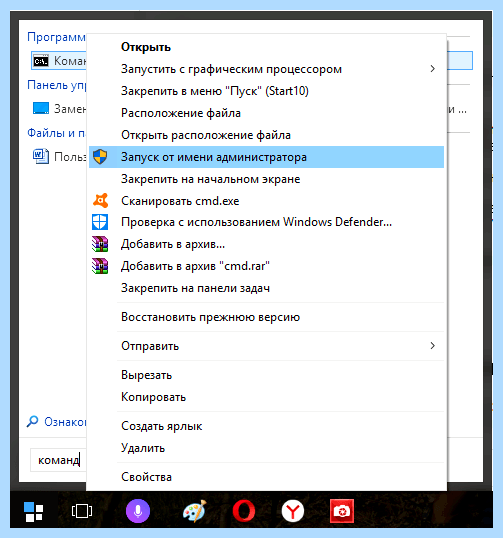Click the Панель управления category heading

pos(56,85)
